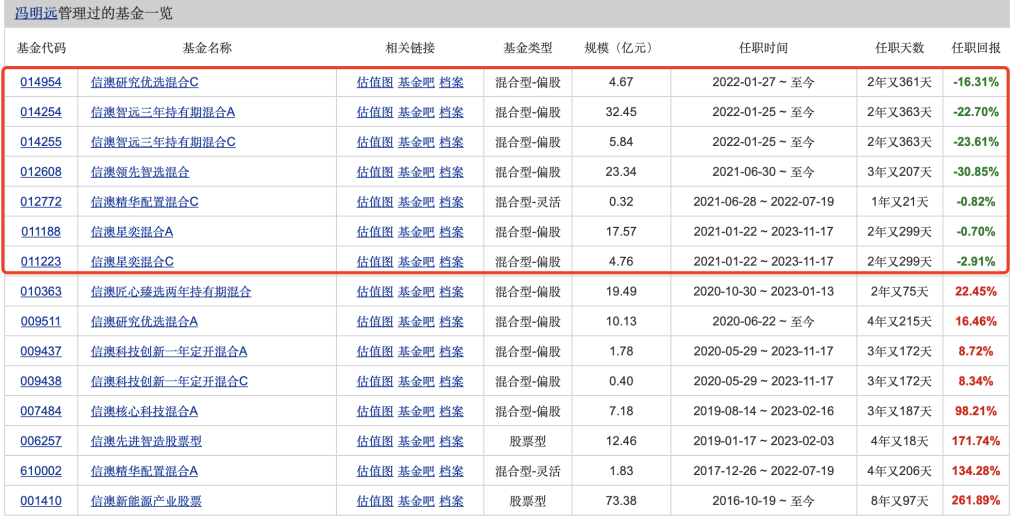Select date range 2017-12-26 ~ 2022-07-19
The height and width of the screenshot is (523, 1015).
[763, 471]
